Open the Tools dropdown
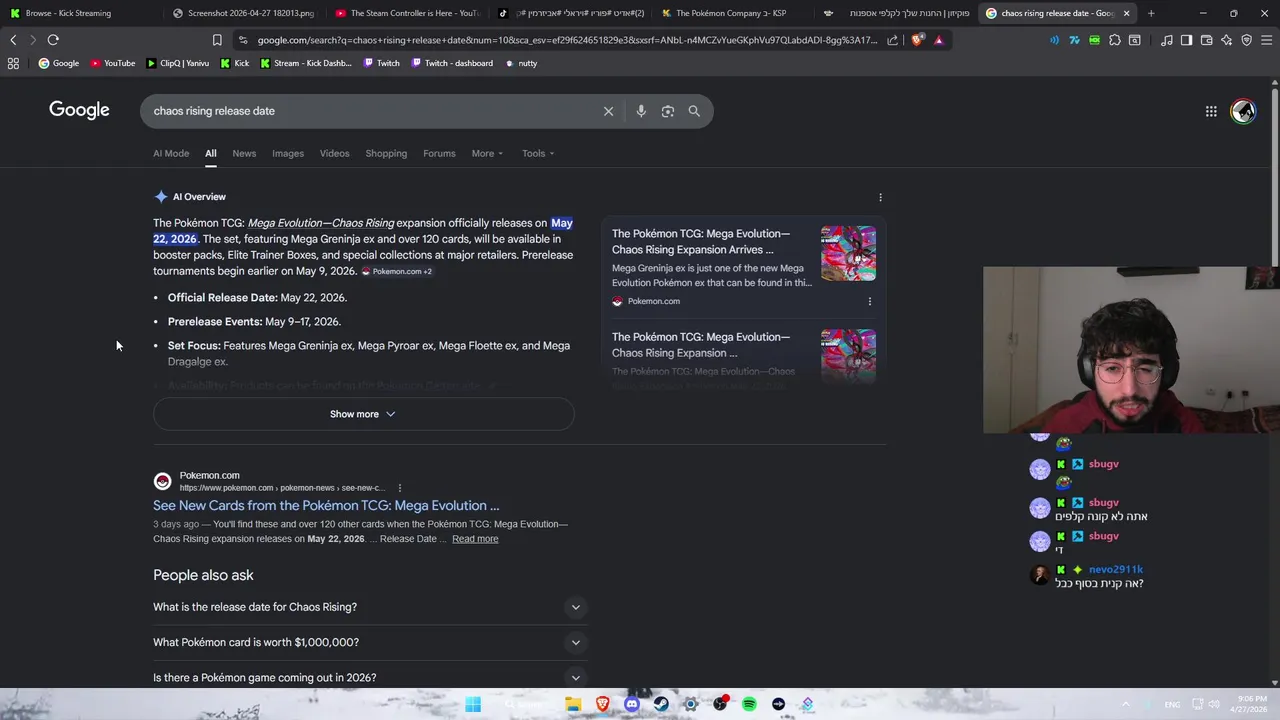This screenshot has height=720, width=1280. pos(538,153)
